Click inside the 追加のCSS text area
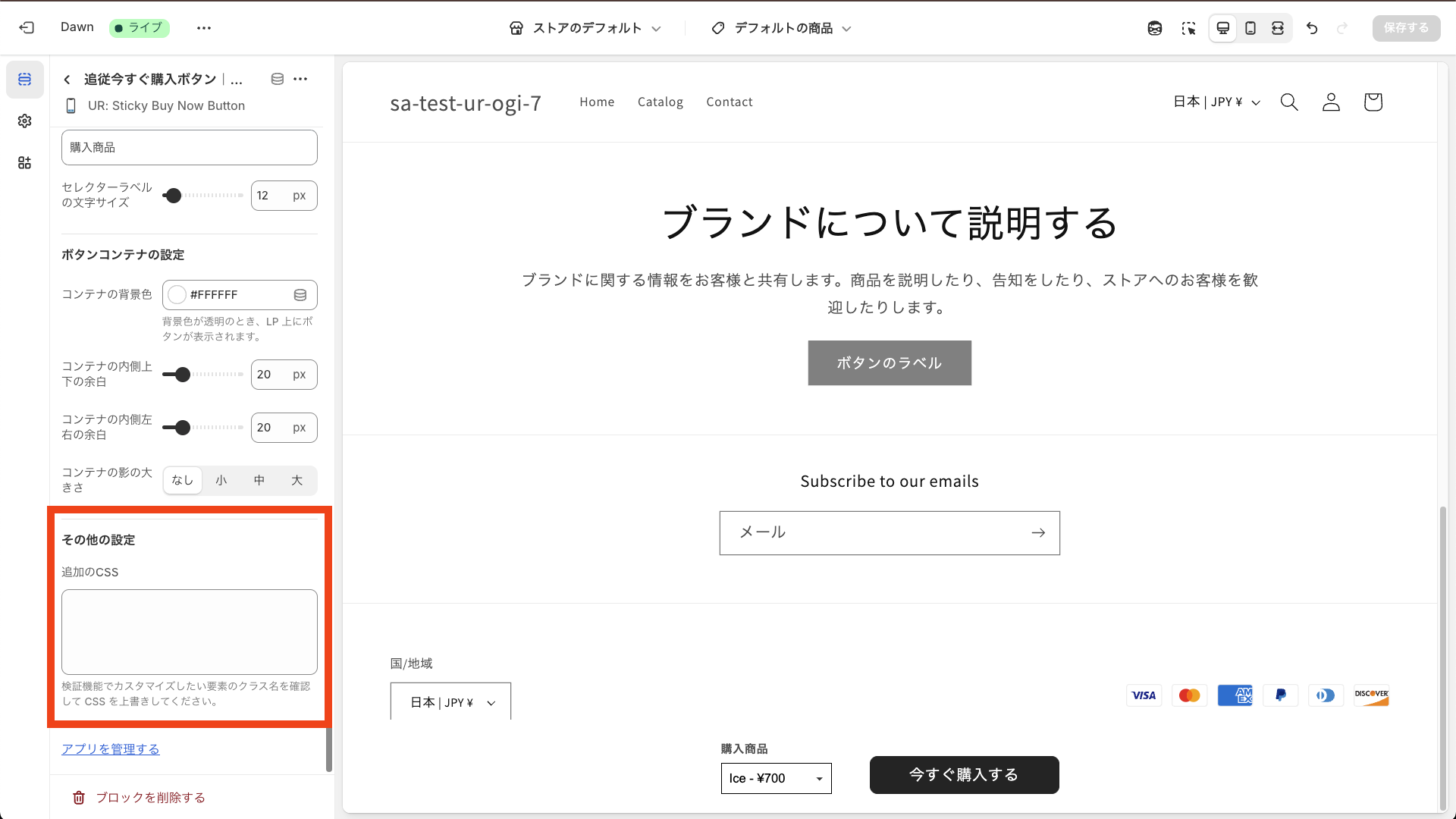 click(189, 632)
